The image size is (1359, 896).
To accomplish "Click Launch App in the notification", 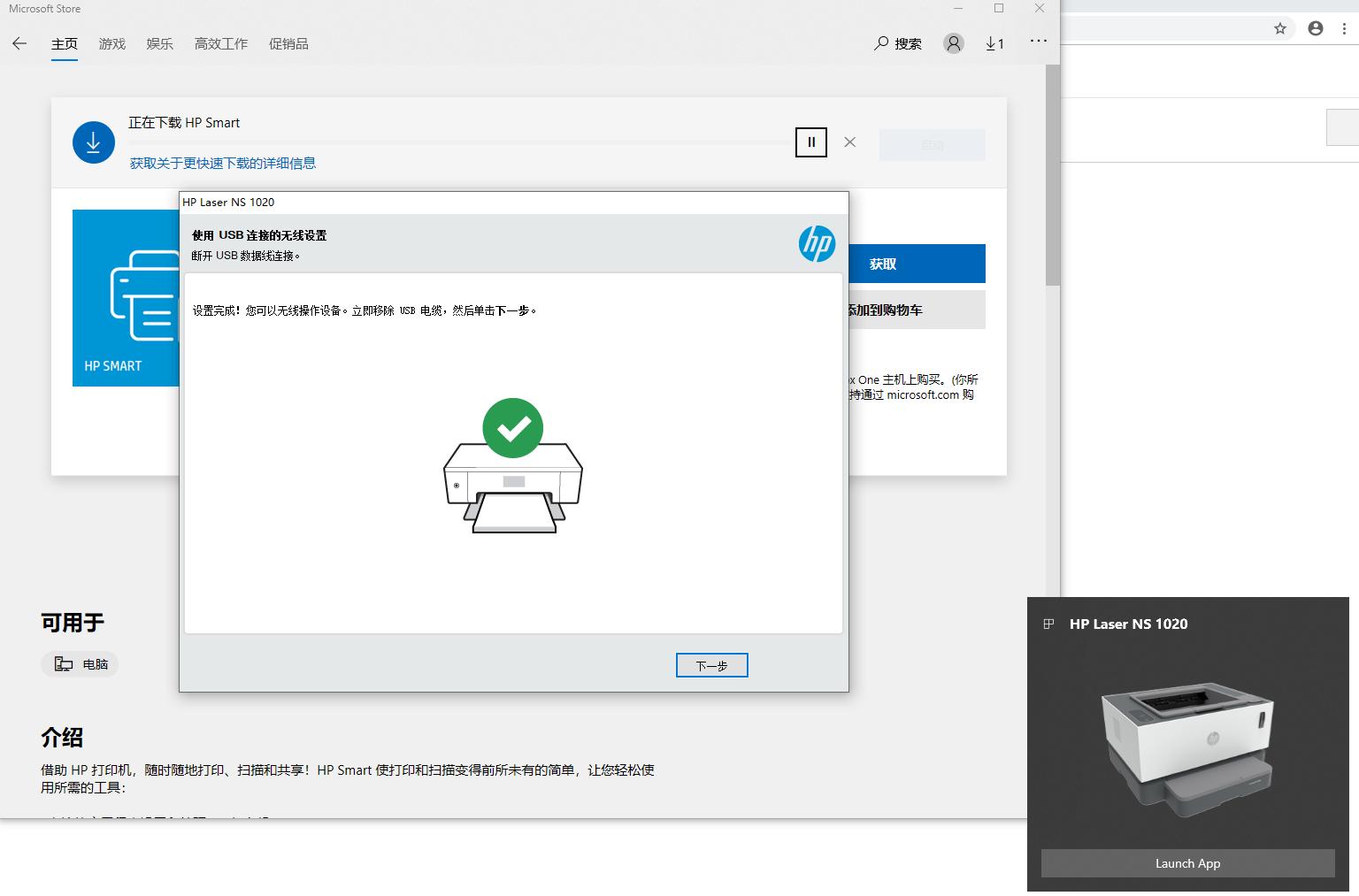I will tap(1187, 863).
